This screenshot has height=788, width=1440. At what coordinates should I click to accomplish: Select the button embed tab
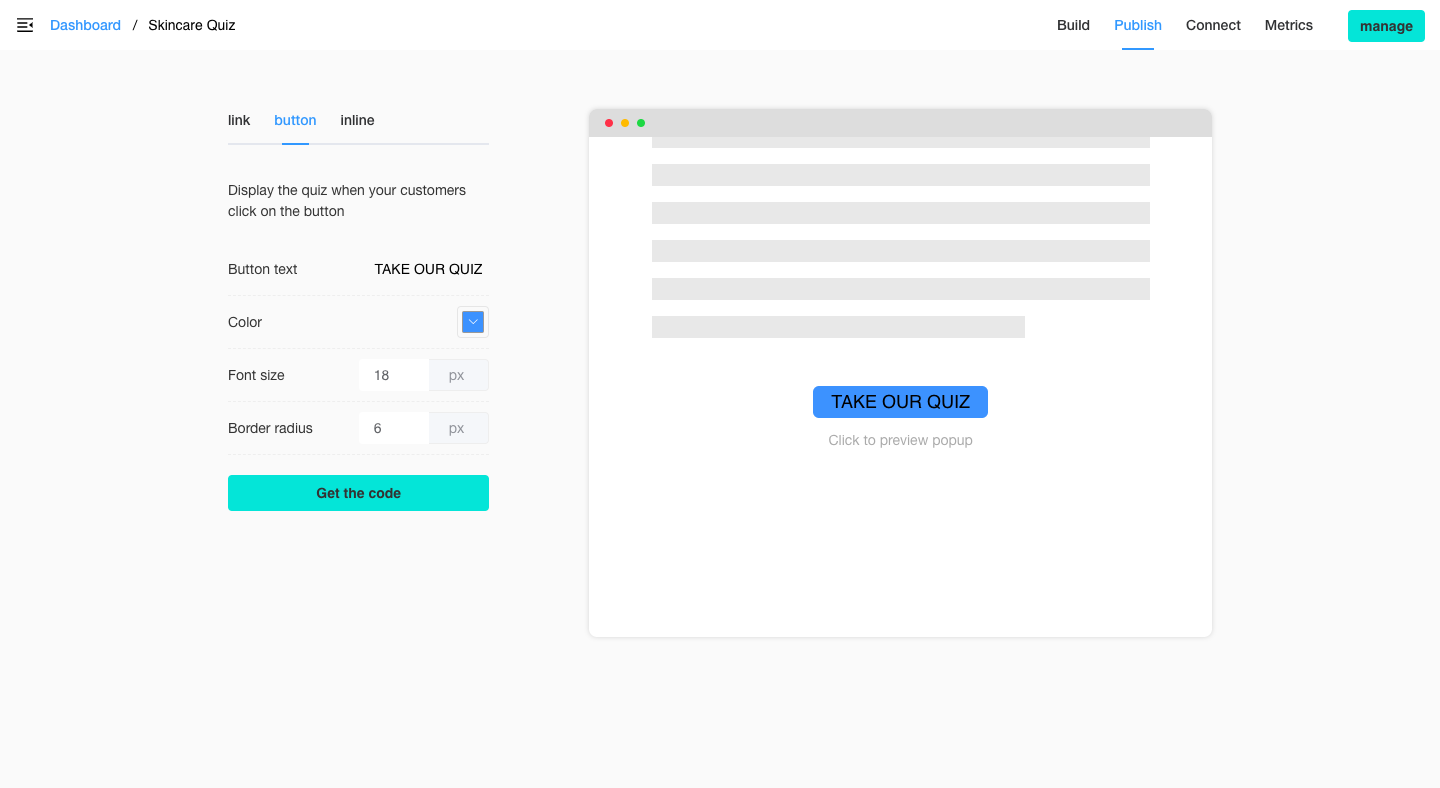pos(295,120)
